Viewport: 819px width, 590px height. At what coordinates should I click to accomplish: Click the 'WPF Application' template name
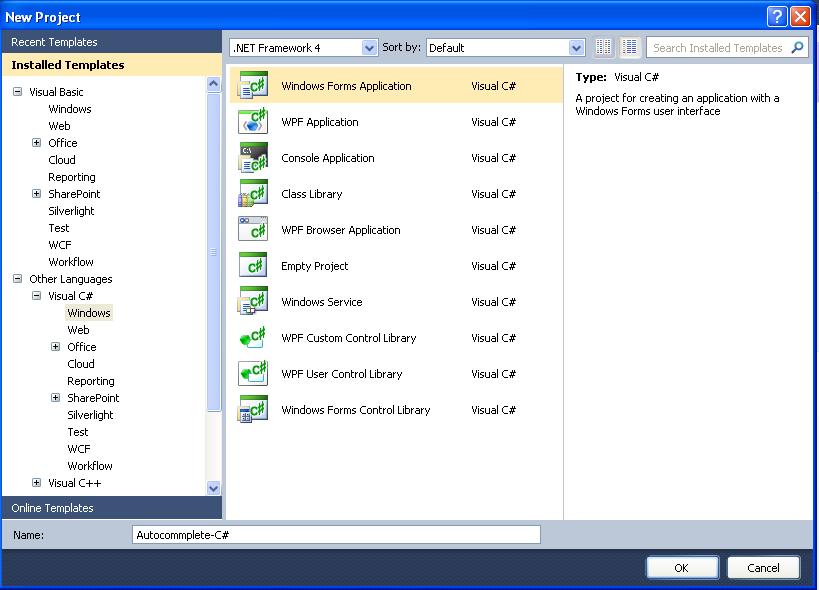[x=319, y=122]
